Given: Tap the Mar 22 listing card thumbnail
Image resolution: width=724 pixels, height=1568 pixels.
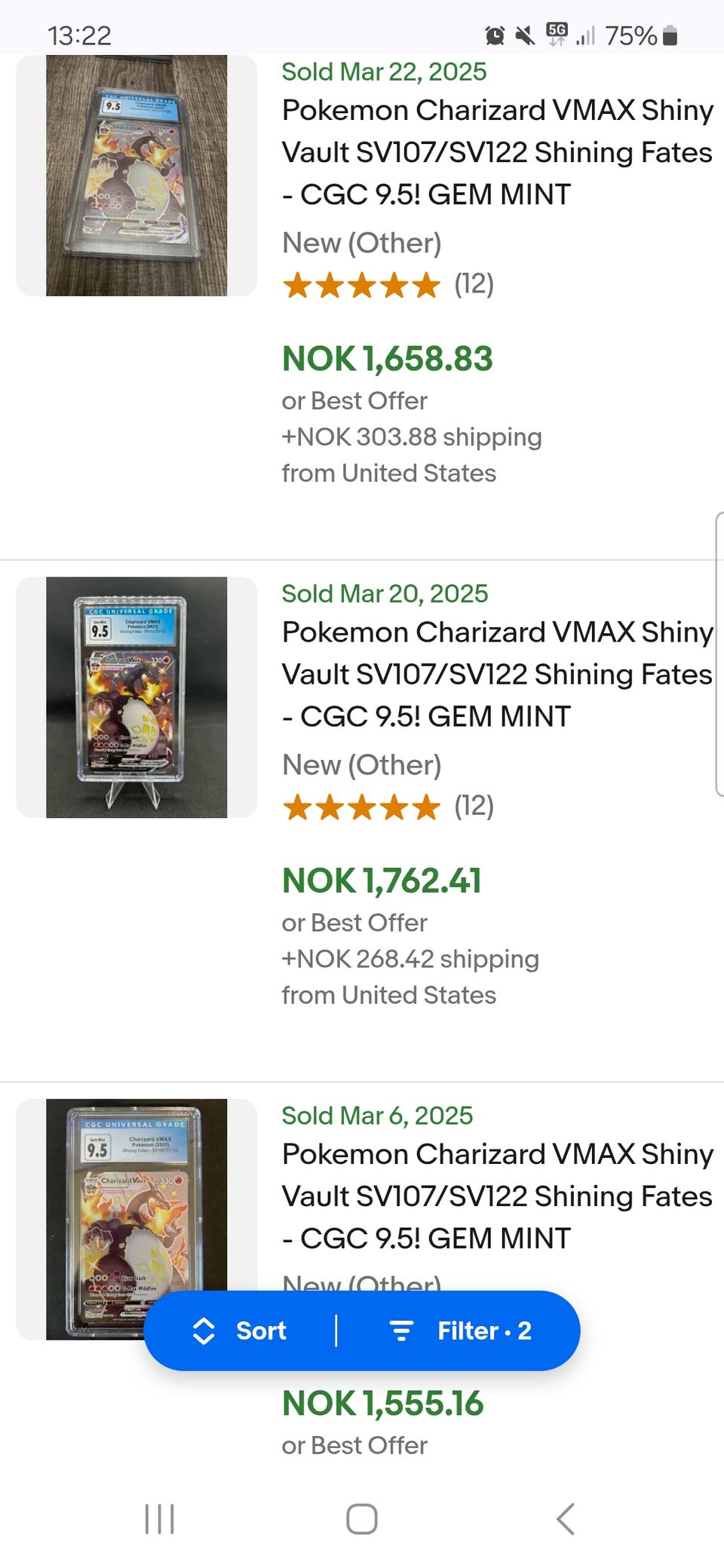Looking at the screenshot, I should (137, 175).
